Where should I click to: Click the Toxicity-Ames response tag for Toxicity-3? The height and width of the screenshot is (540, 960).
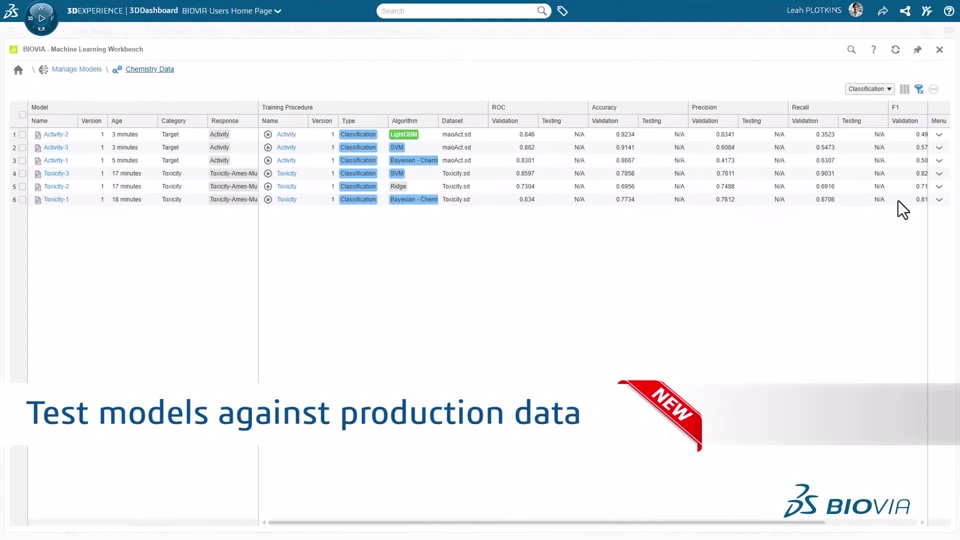(x=233, y=174)
